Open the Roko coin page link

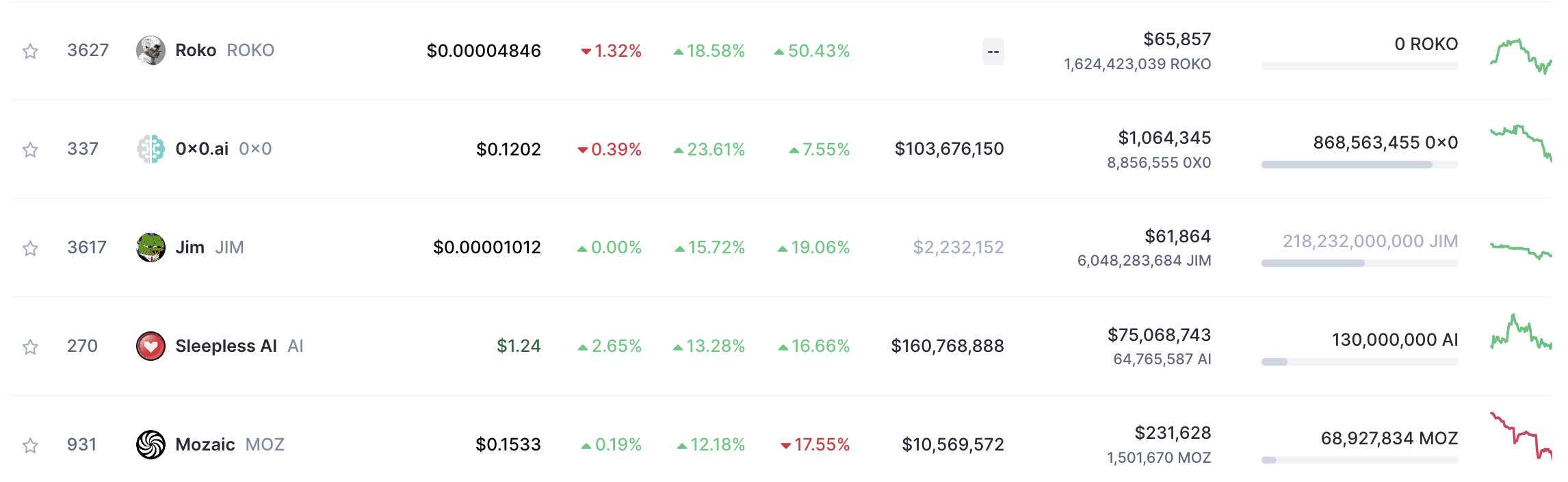[196, 51]
